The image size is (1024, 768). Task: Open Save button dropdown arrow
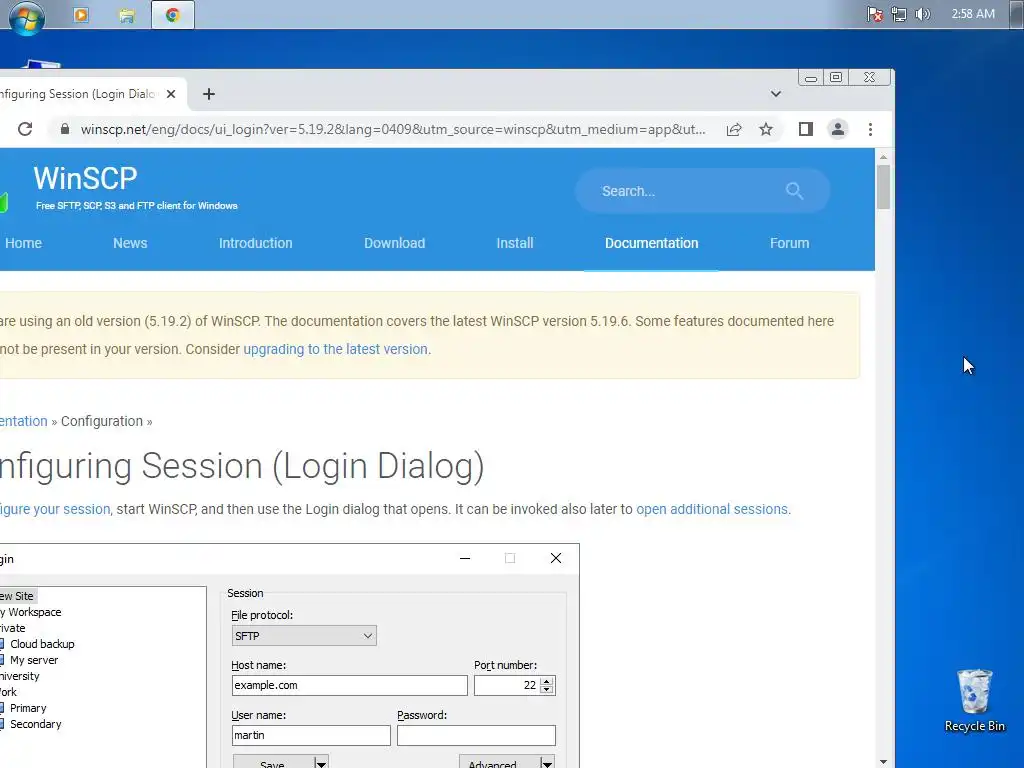[x=321, y=762]
